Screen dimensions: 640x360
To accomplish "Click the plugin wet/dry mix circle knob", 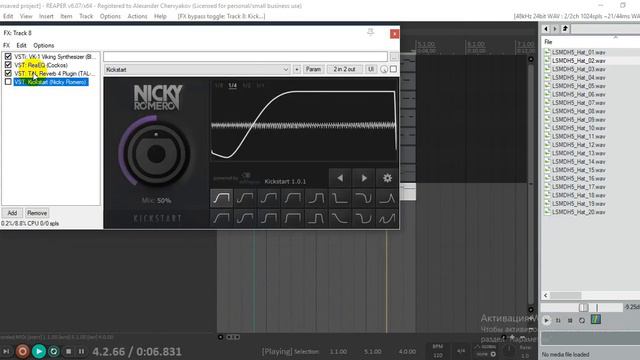I will pyautogui.click(x=384, y=70).
